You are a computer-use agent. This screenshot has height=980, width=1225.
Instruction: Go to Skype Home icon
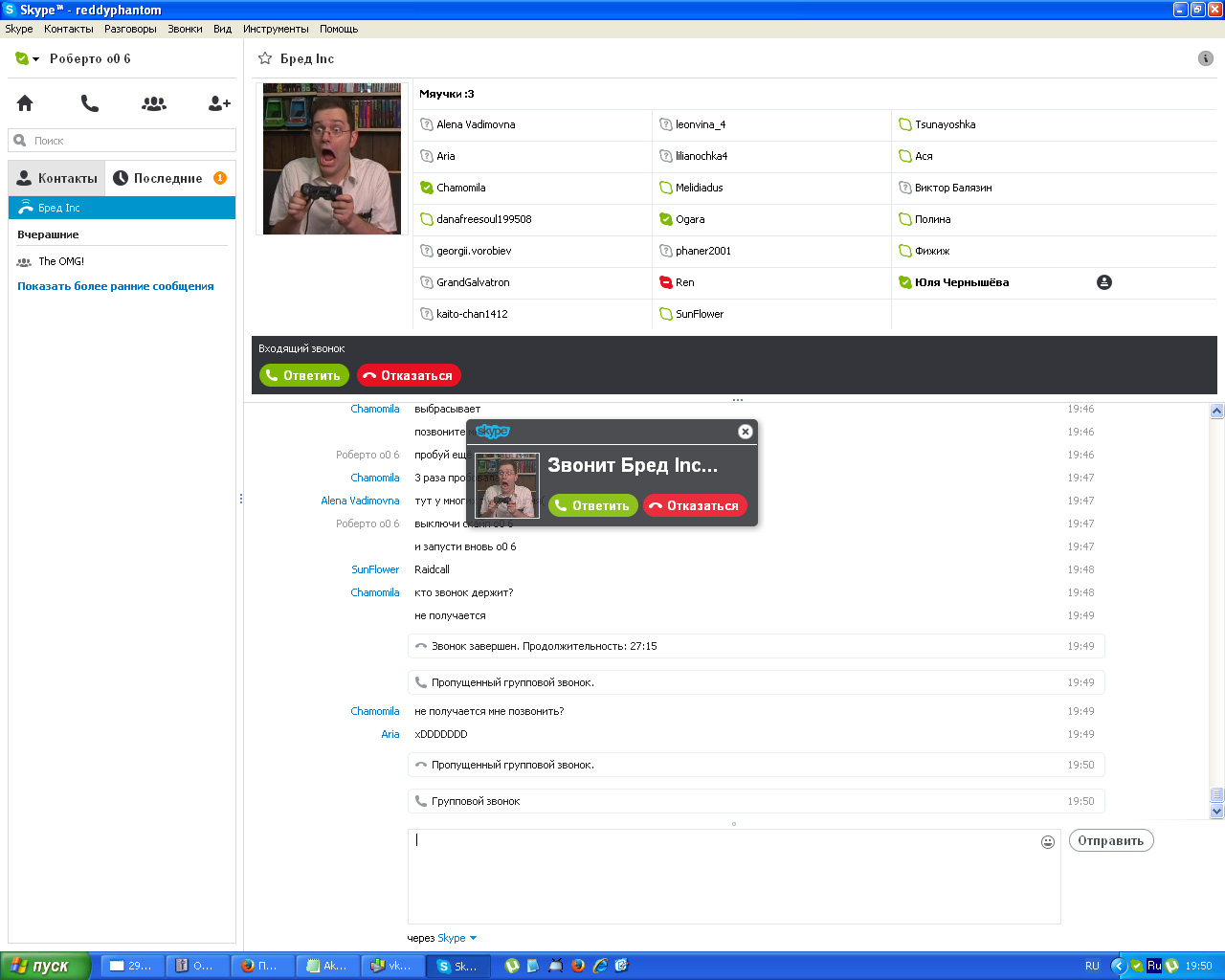point(25,103)
